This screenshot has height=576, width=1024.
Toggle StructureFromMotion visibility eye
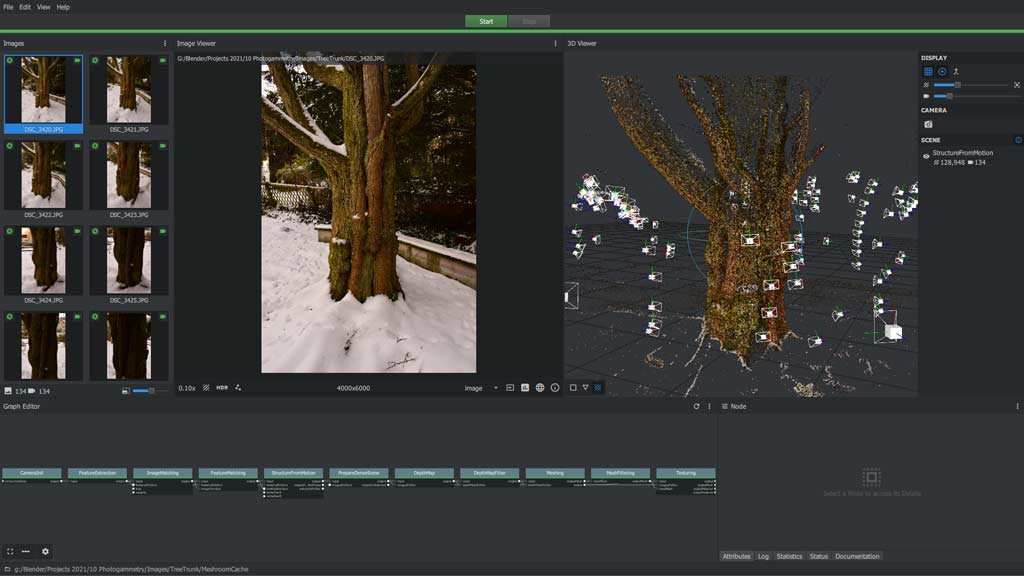coord(926,156)
